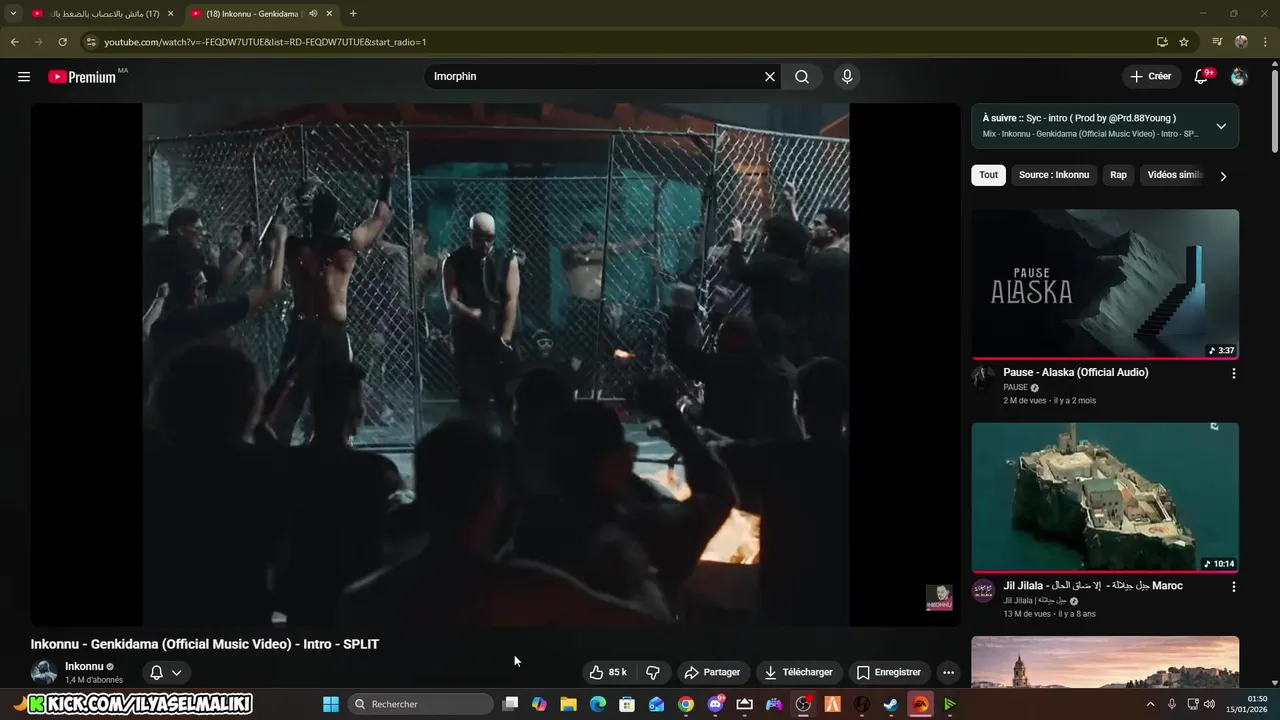Open PAUSE channel avatar

coord(983,377)
